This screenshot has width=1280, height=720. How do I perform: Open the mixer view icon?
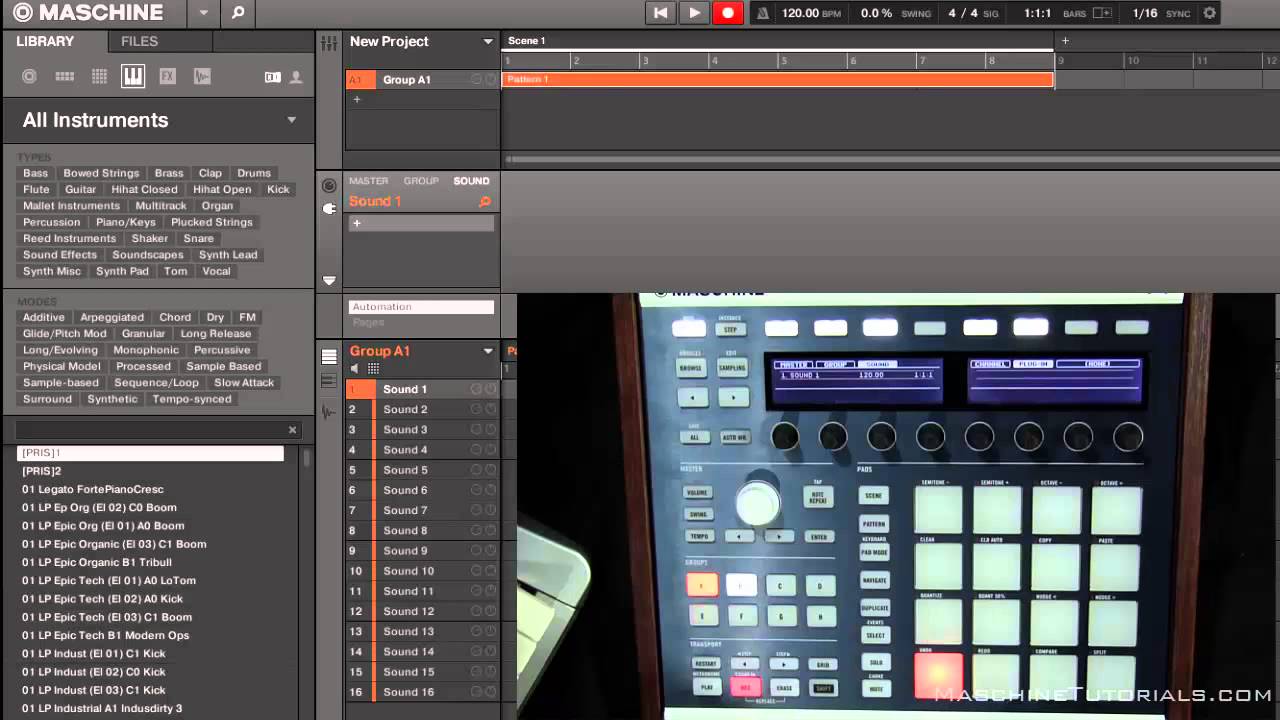[x=328, y=43]
